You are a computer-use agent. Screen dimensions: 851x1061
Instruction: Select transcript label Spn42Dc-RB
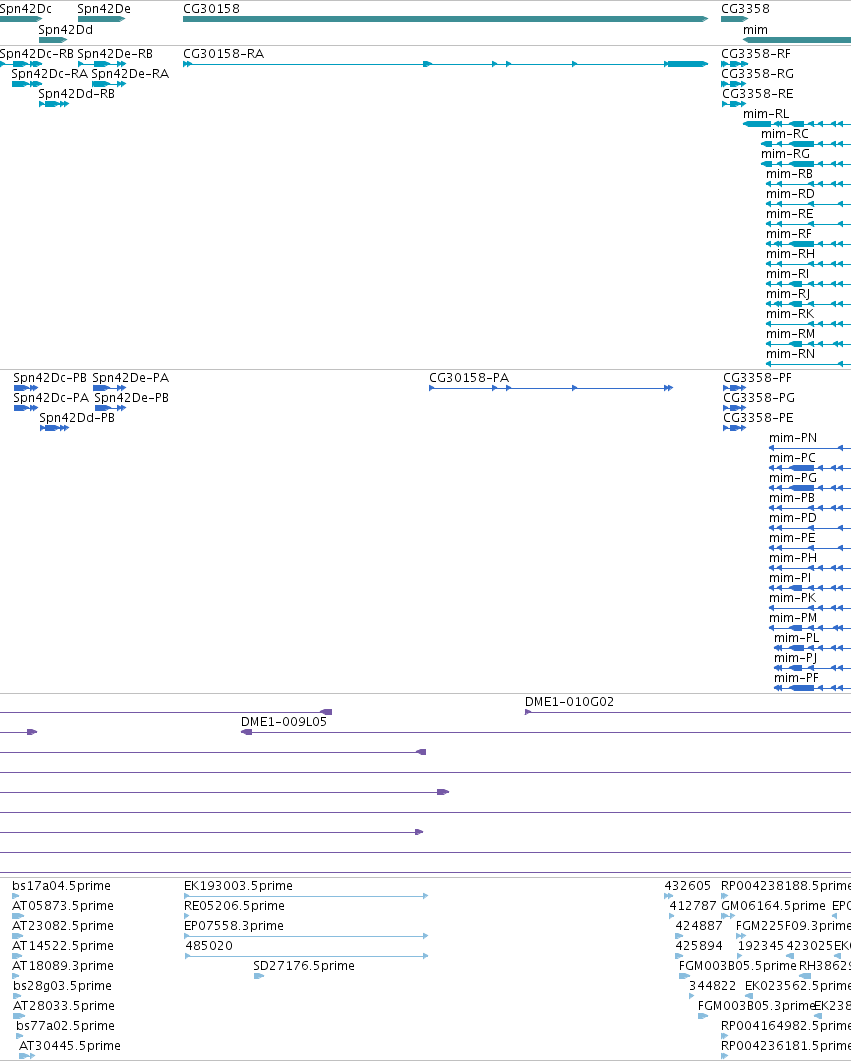(x=37, y=54)
